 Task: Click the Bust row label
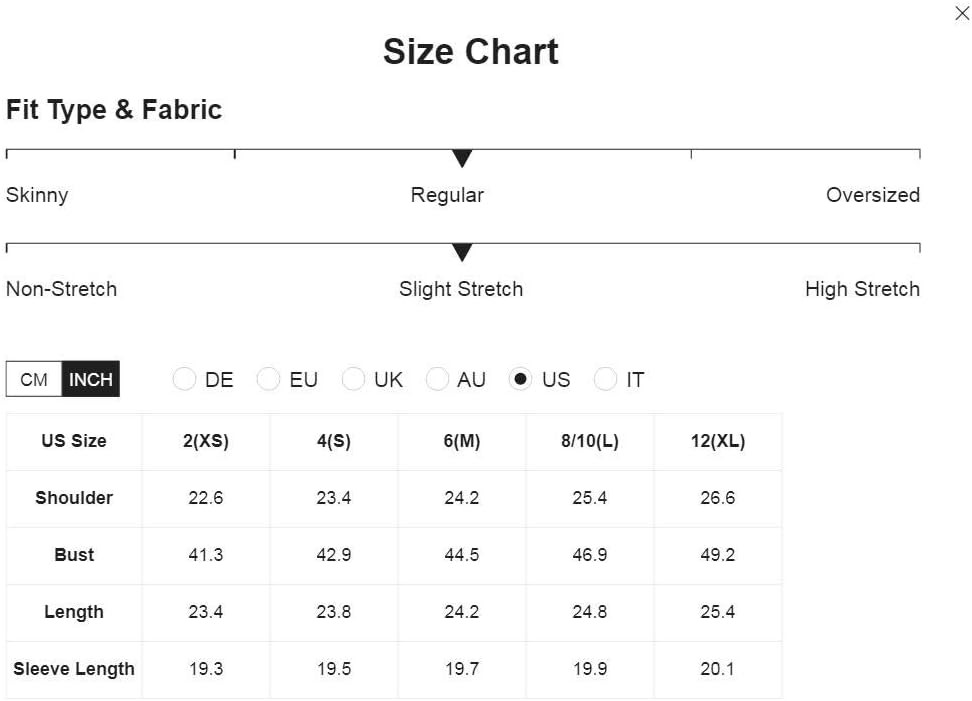74,555
